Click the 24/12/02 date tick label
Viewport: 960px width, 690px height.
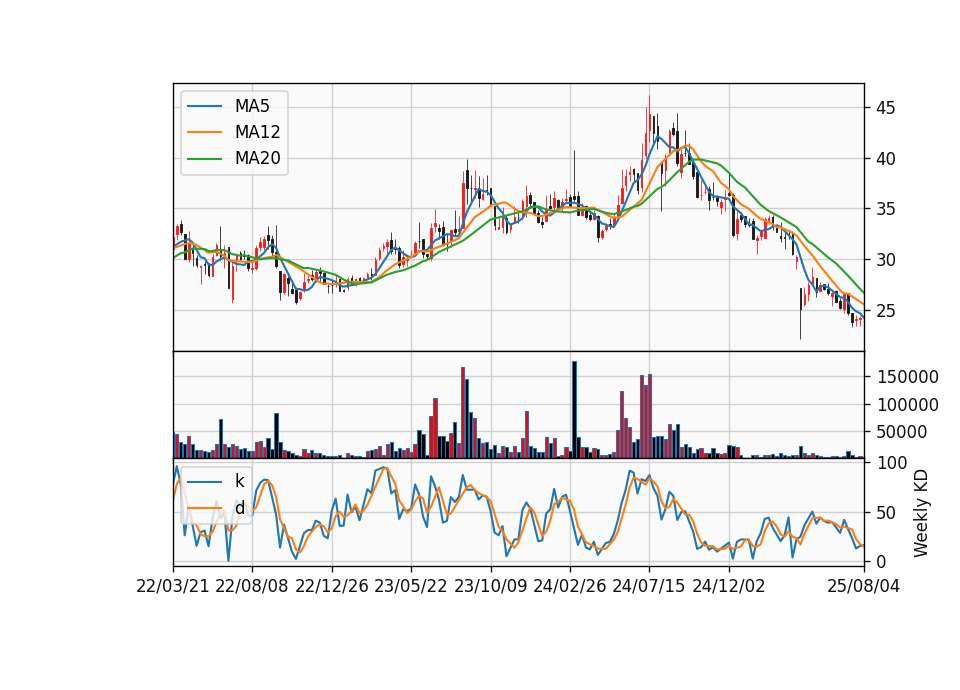point(729,586)
